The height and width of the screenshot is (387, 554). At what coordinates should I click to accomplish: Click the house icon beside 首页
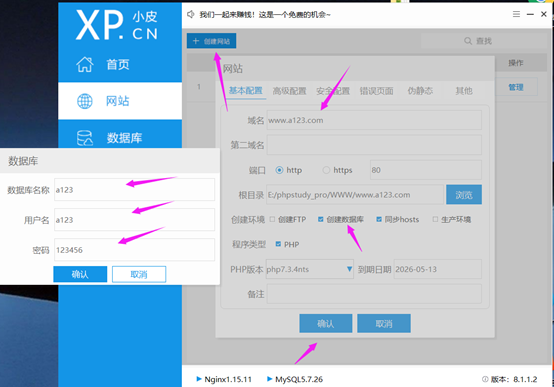click(85, 64)
